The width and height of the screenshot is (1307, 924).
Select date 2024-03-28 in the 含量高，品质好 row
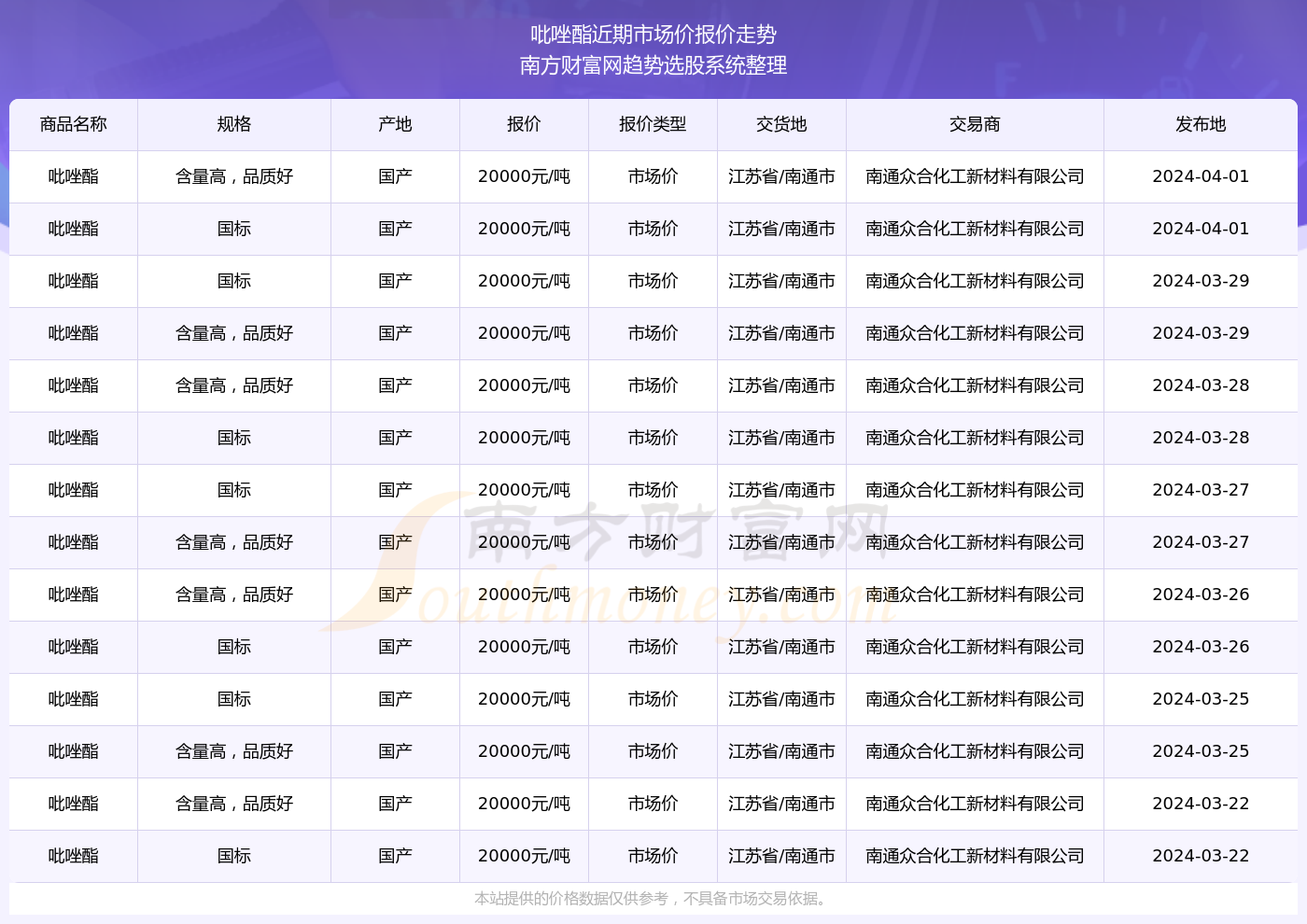tap(1201, 385)
